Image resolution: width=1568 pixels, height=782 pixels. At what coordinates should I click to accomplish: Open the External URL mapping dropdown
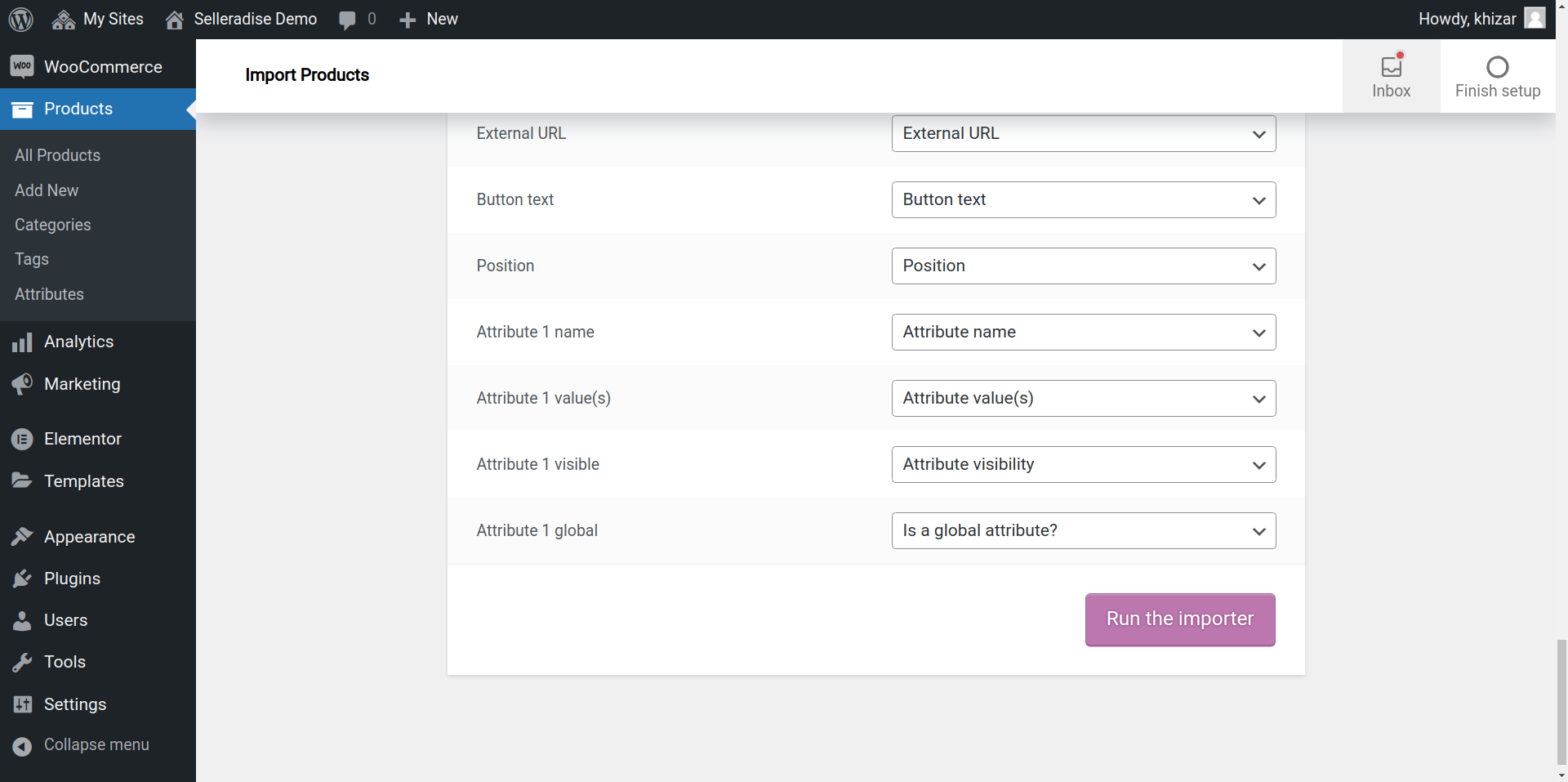click(x=1083, y=133)
